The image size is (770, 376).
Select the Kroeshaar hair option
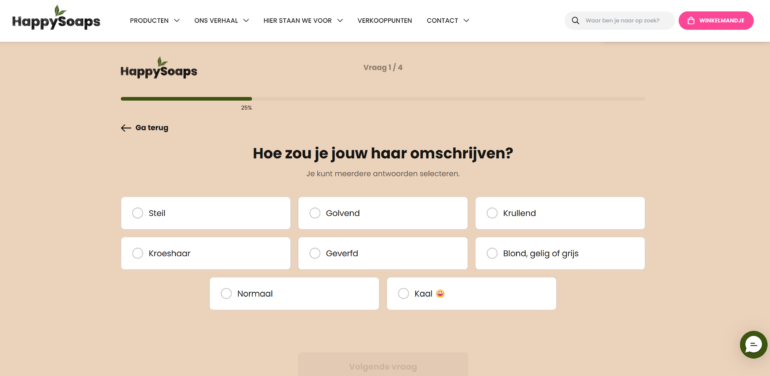206,253
